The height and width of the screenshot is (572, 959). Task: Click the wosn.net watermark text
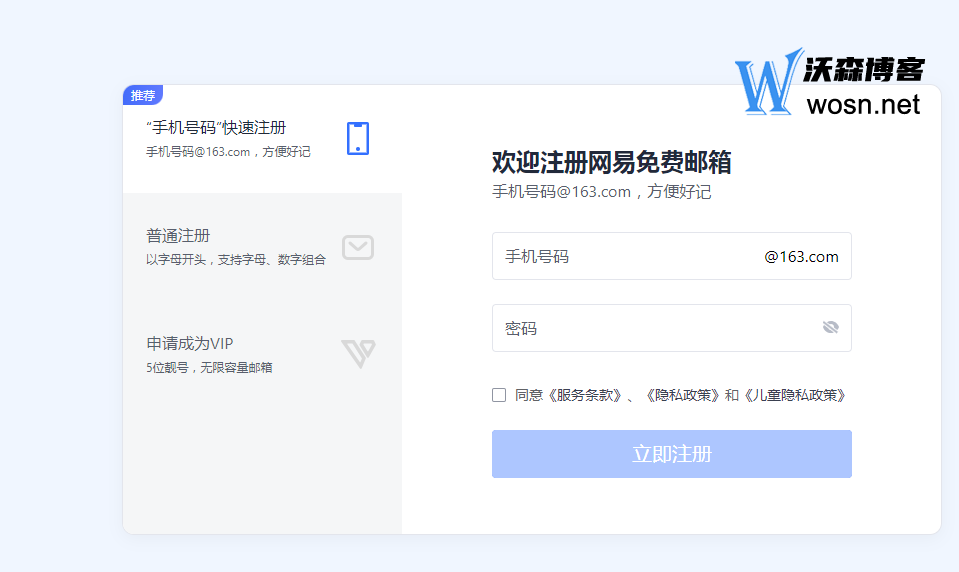tap(863, 104)
